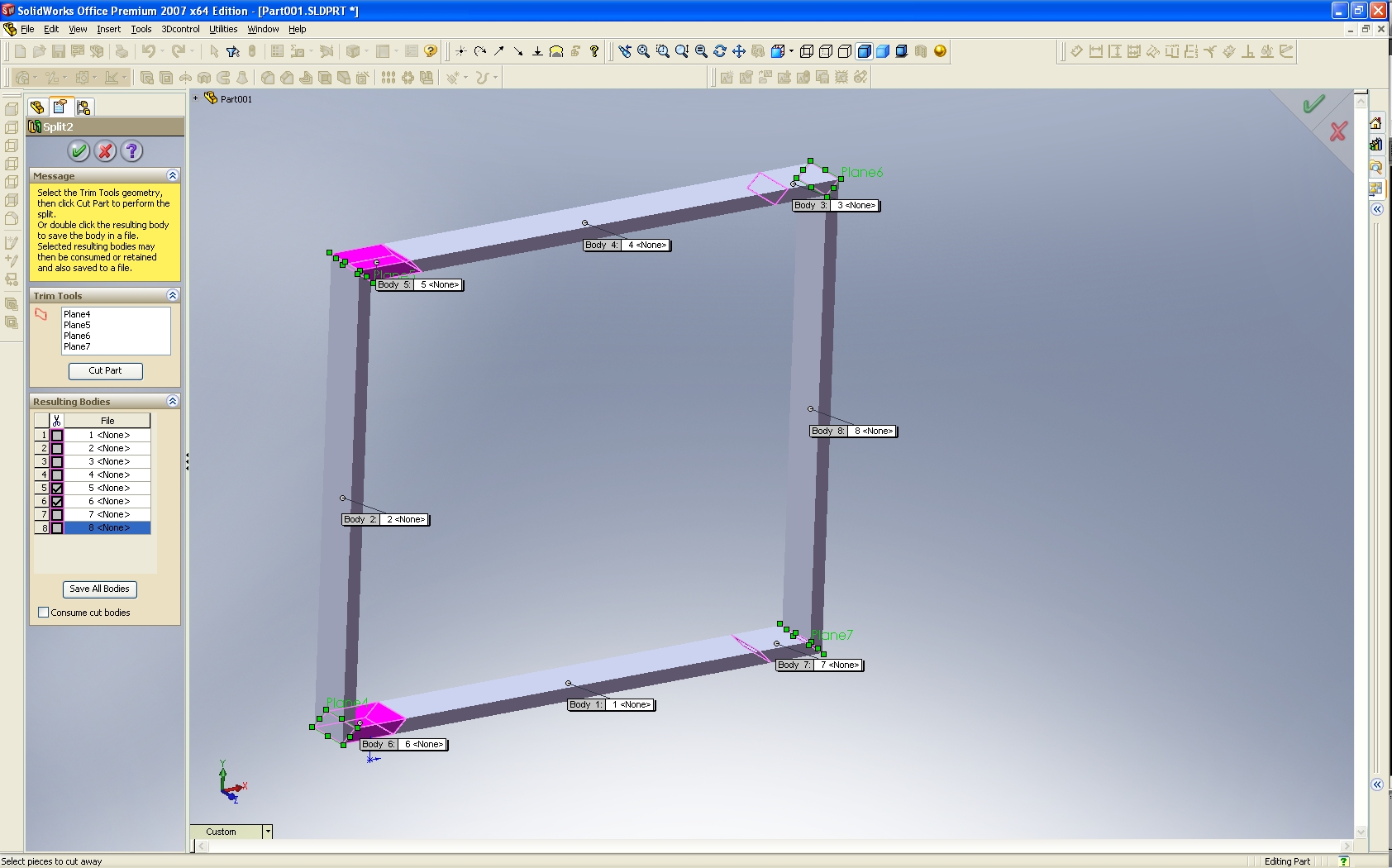This screenshot has width=1392, height=868.
Task: Select the Pan view tool
Action: pos(739,51)
